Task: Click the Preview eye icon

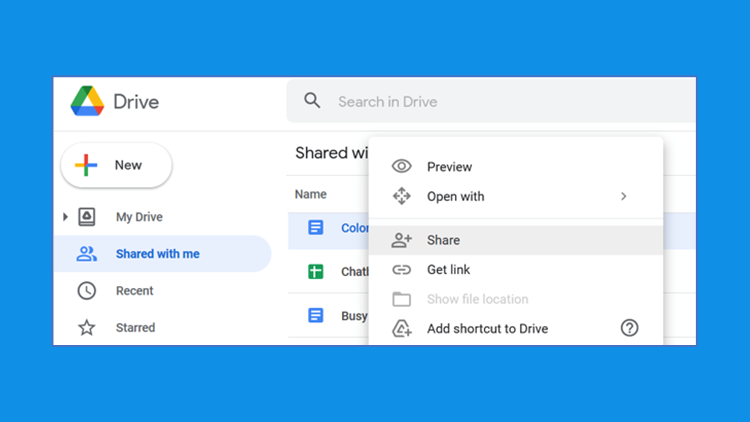Action: point(401,166)
